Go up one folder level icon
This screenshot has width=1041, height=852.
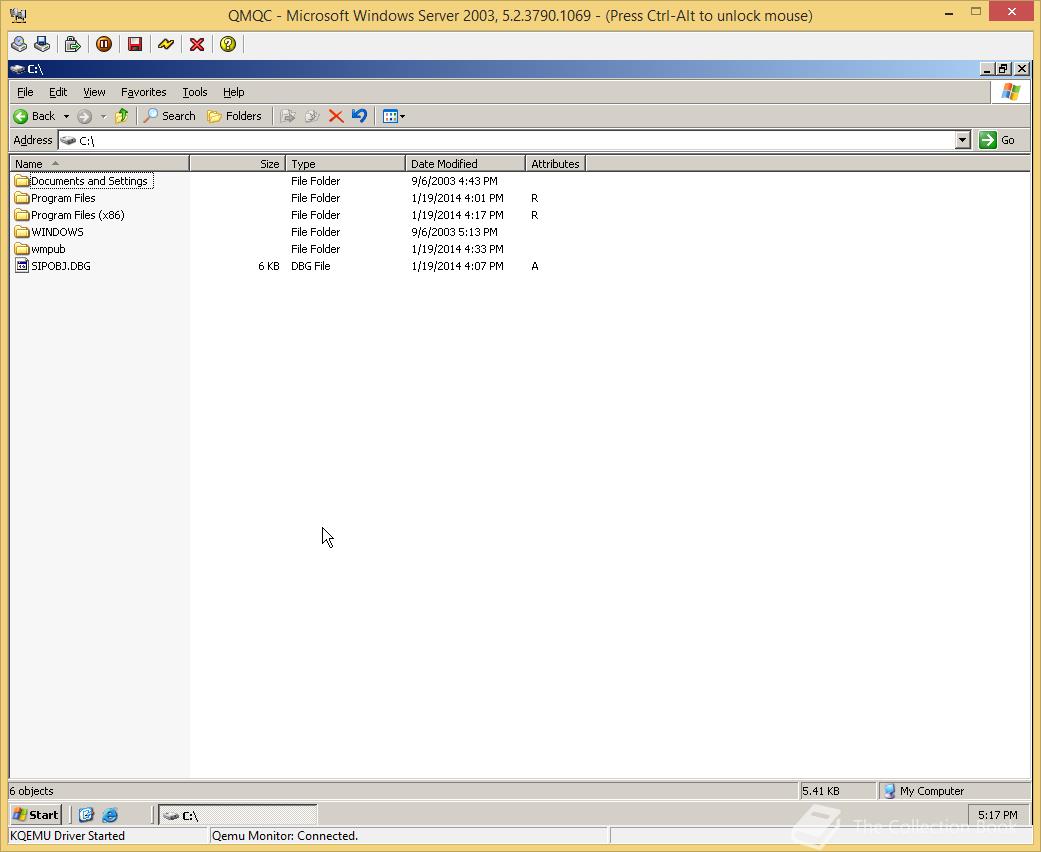tap(121, 116)
